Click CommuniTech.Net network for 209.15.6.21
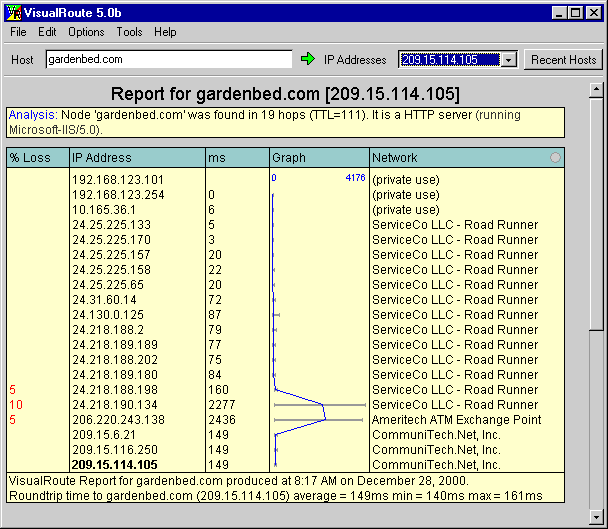 tap(436, 435)
